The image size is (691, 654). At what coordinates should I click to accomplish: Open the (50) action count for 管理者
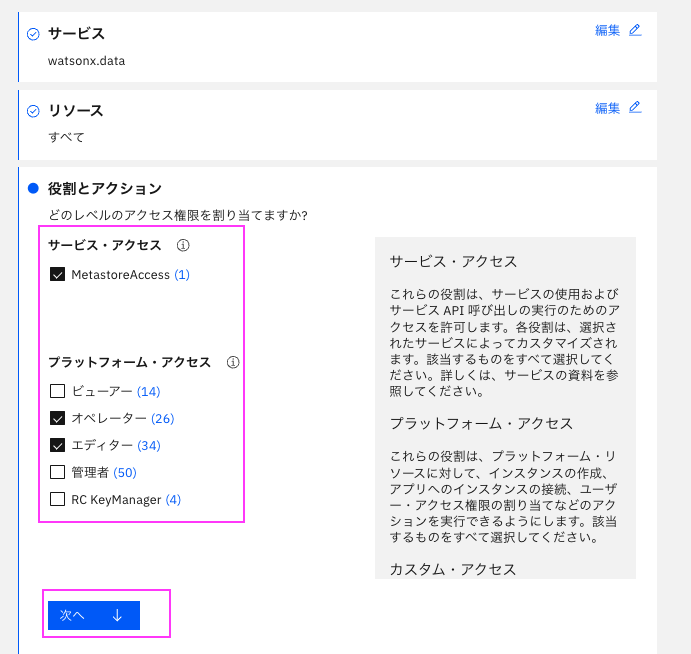[x=125, y=472]
